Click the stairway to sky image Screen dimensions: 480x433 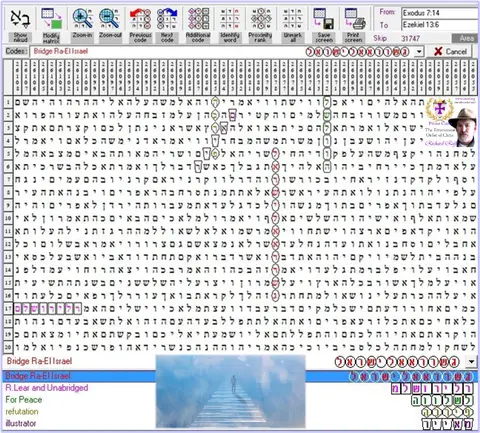point(230,391)
